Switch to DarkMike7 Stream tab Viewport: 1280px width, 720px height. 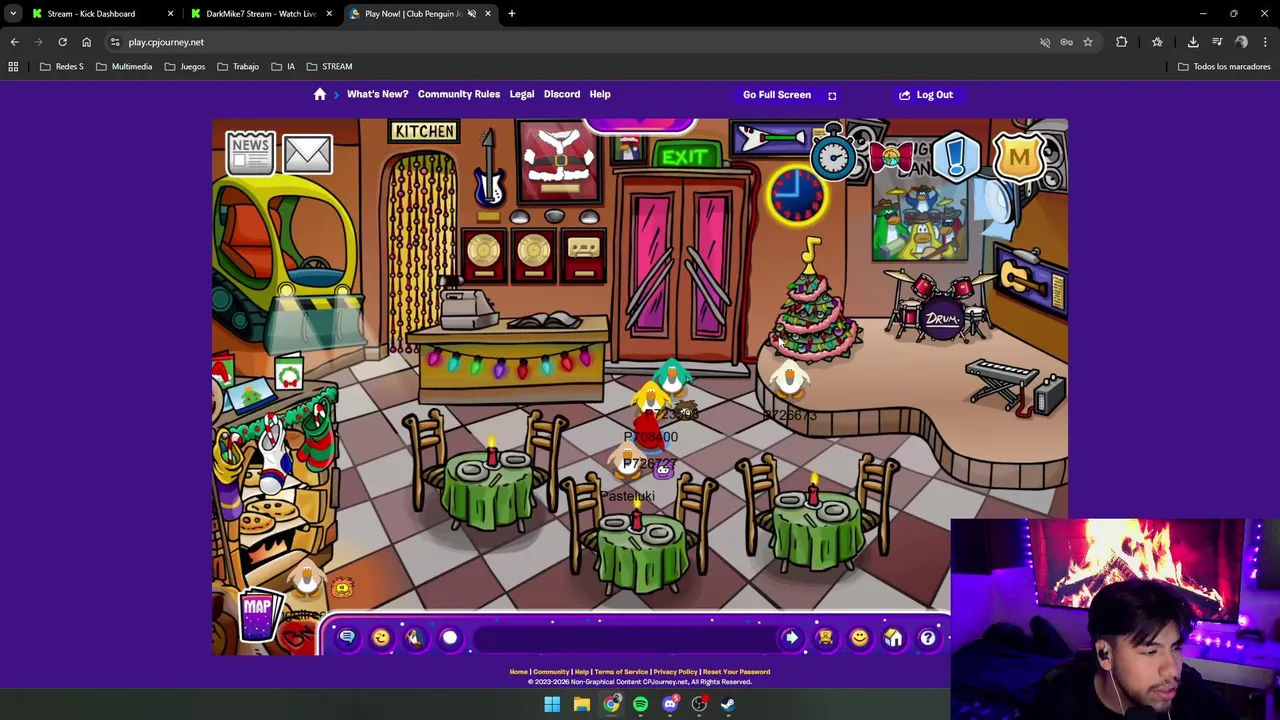(261, 14)
